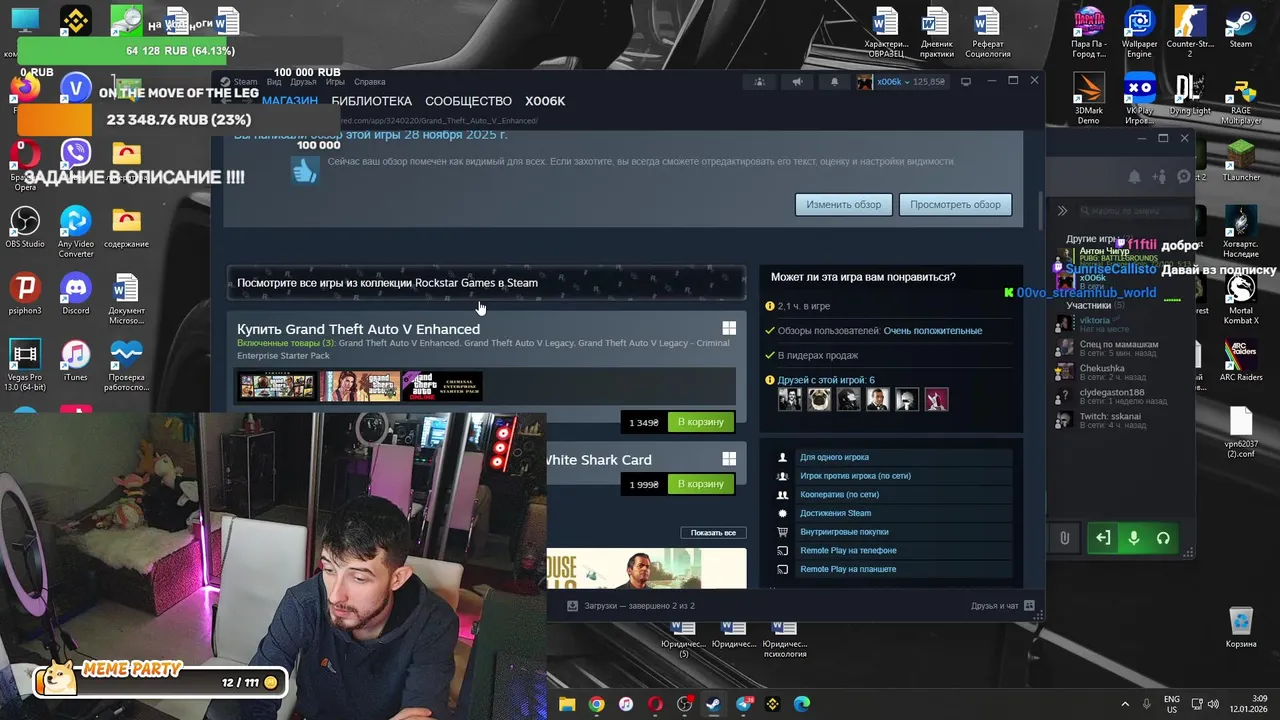Open Wallpaper Engine desktop shortcut

[1139, 33]
